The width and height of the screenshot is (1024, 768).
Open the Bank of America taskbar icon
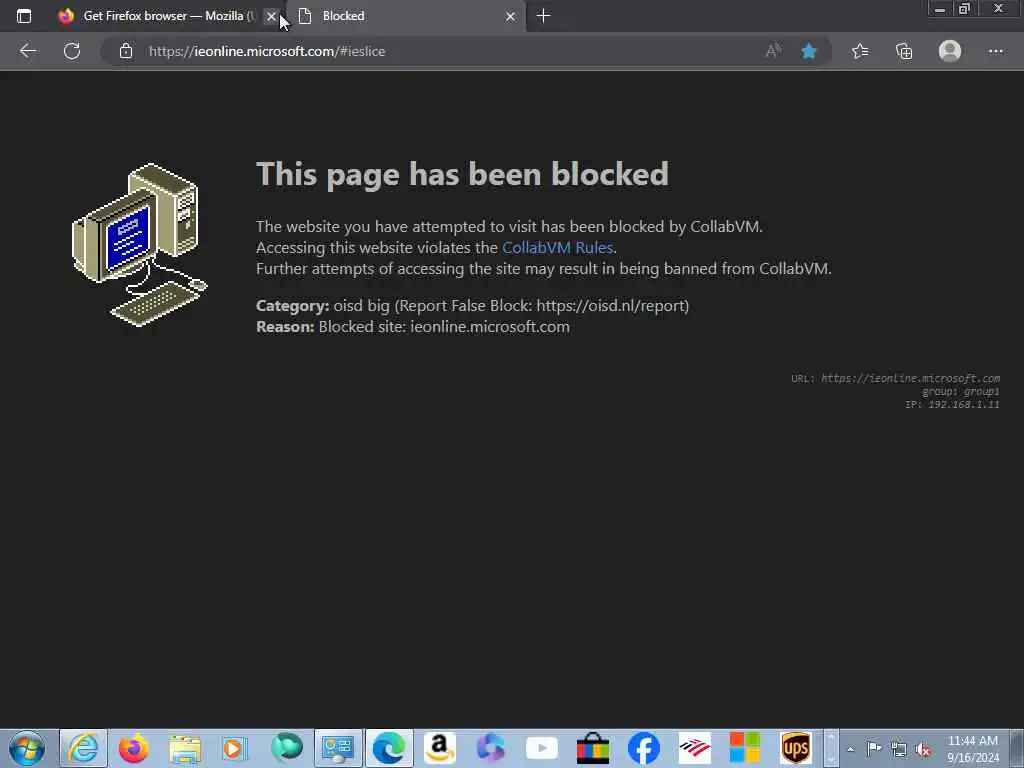pos(694,748)
